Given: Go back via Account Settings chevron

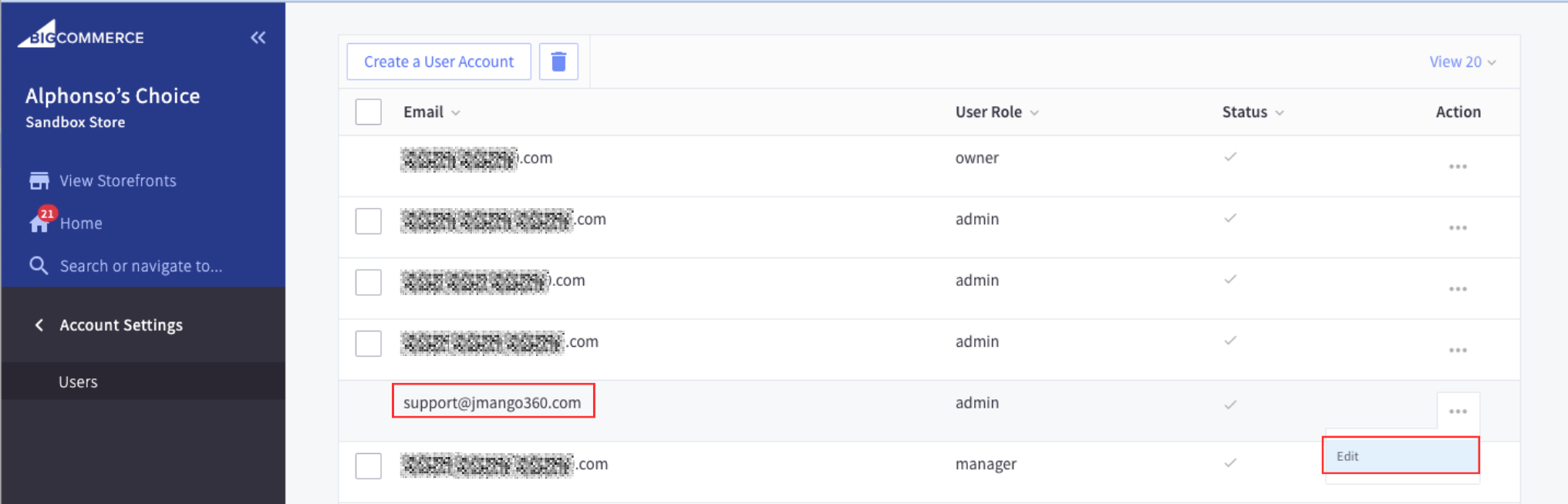Looking at the screenshot, I should (39, 325).
